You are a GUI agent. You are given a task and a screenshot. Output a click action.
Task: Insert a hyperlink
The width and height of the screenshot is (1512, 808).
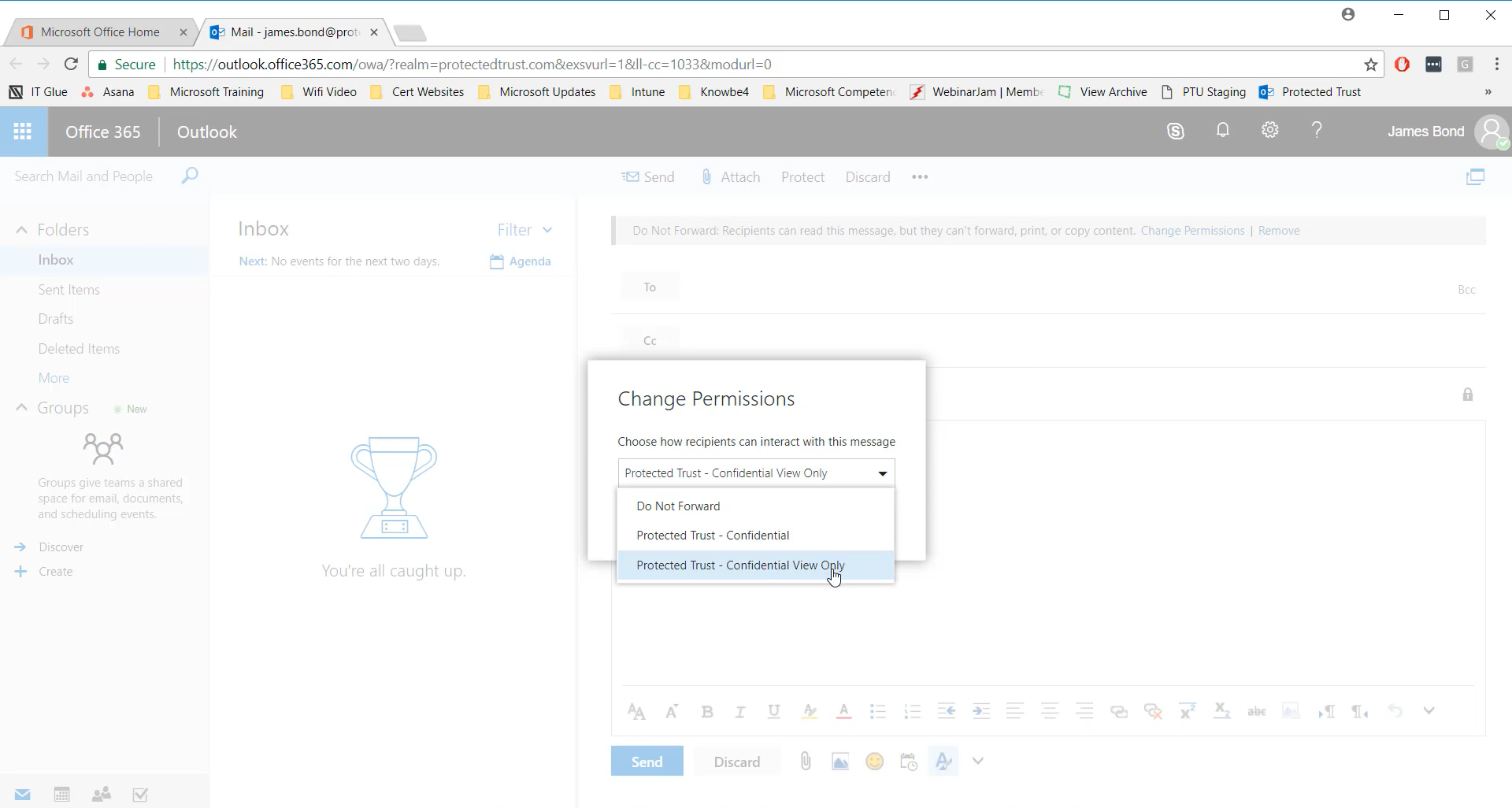pos(1119,712)
